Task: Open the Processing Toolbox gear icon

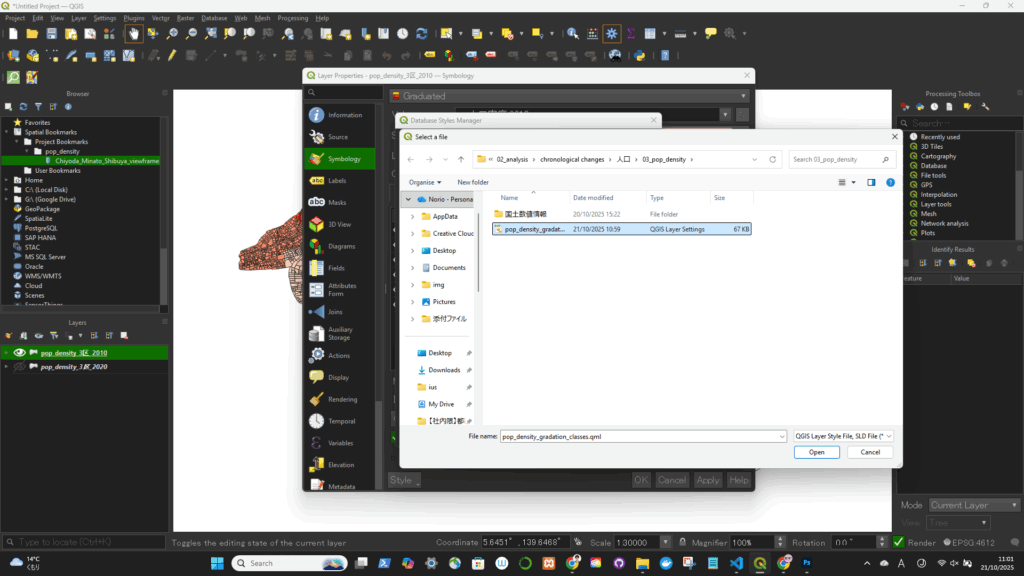Action: [x=611, y=33]
